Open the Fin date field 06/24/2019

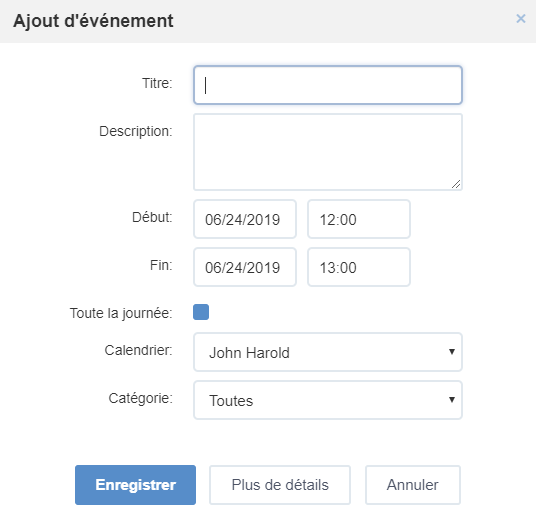(245, 267)
